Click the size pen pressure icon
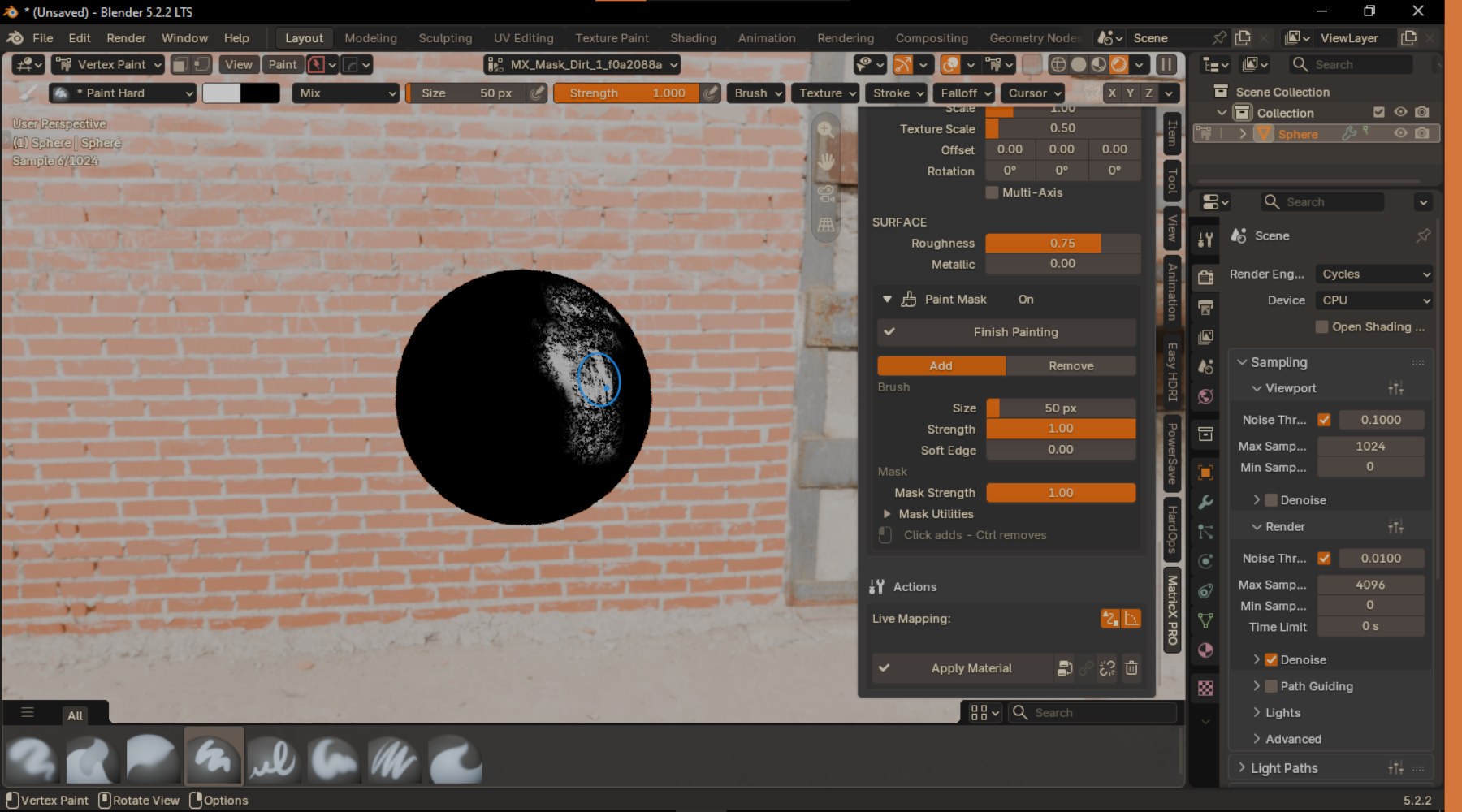Screen dimensions: 1462x812 point(537,93)
